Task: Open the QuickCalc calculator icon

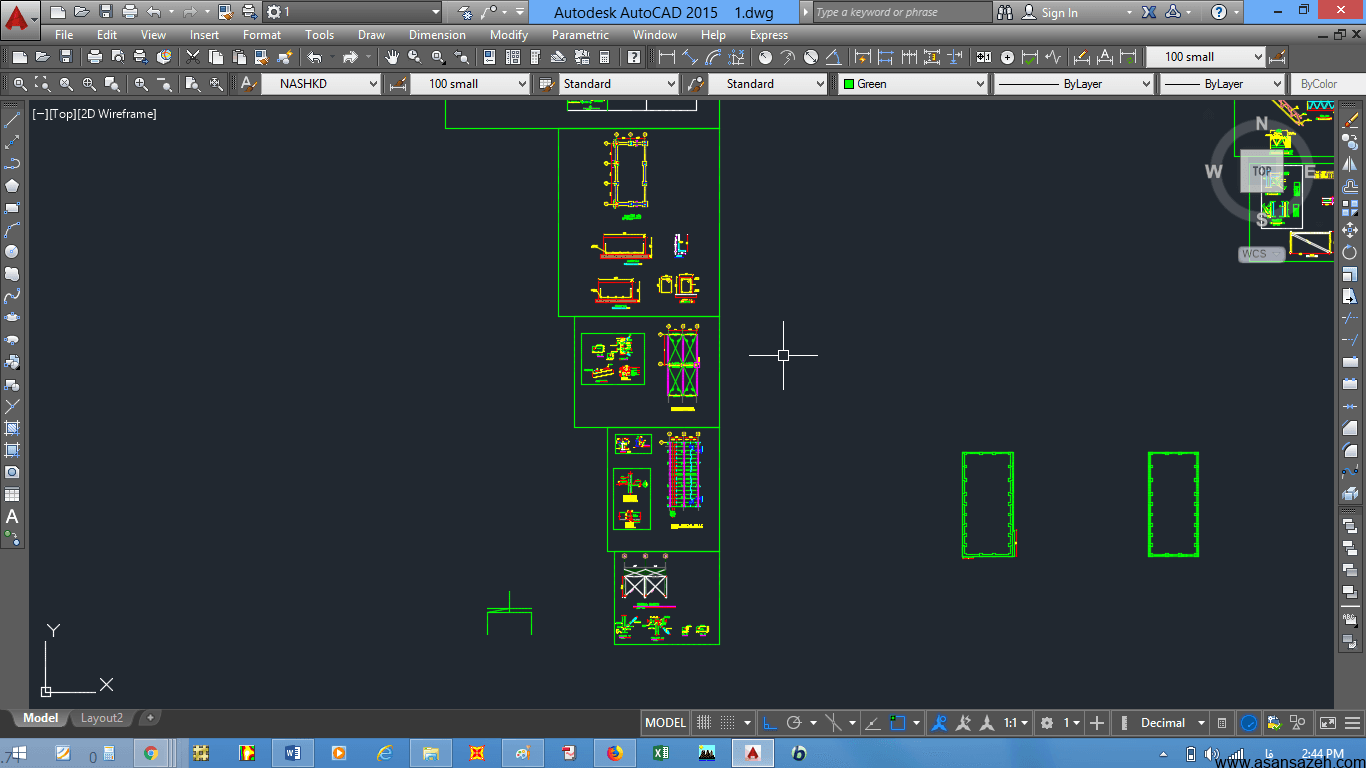Action: [604, 57]
